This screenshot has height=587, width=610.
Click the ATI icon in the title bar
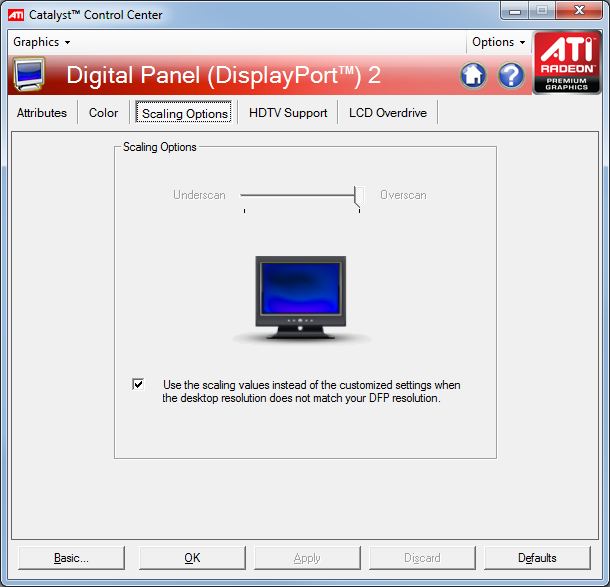point(16,15)
